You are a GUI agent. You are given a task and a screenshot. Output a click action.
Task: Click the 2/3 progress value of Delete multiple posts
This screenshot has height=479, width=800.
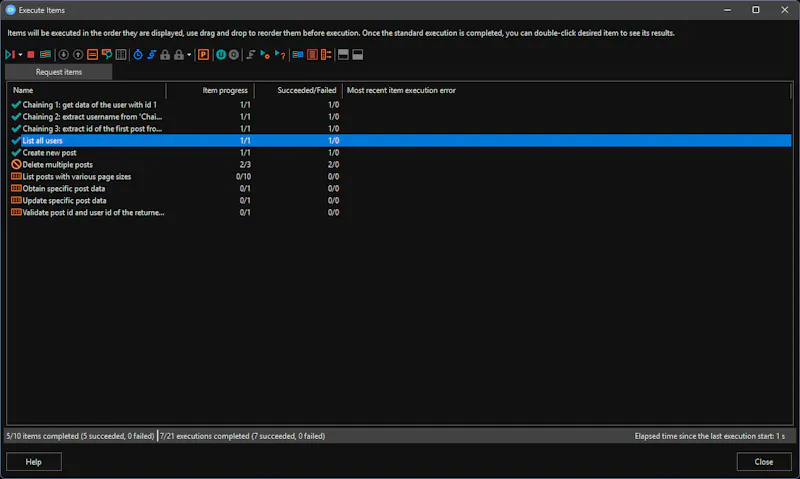pos(245,165)
